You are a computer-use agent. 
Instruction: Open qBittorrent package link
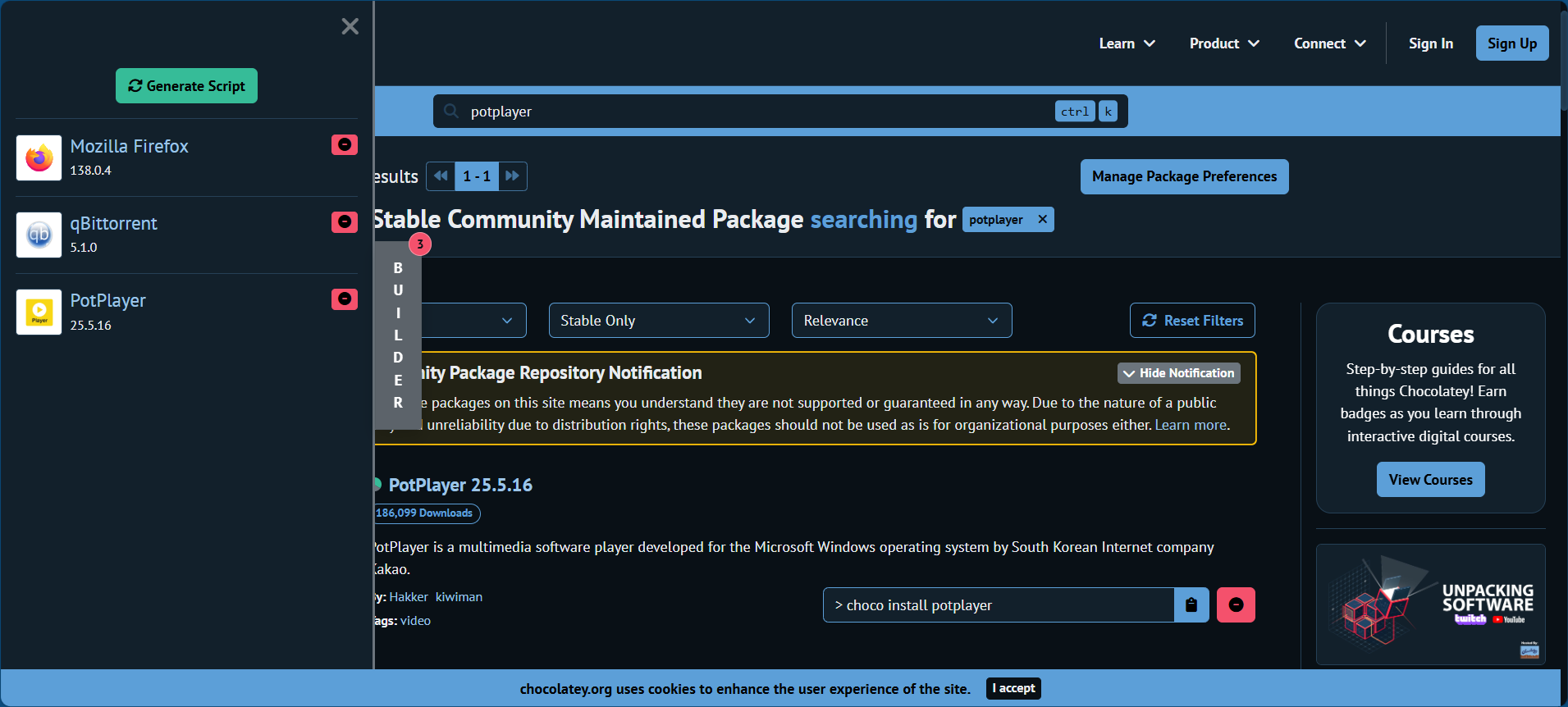coord(114,223)
